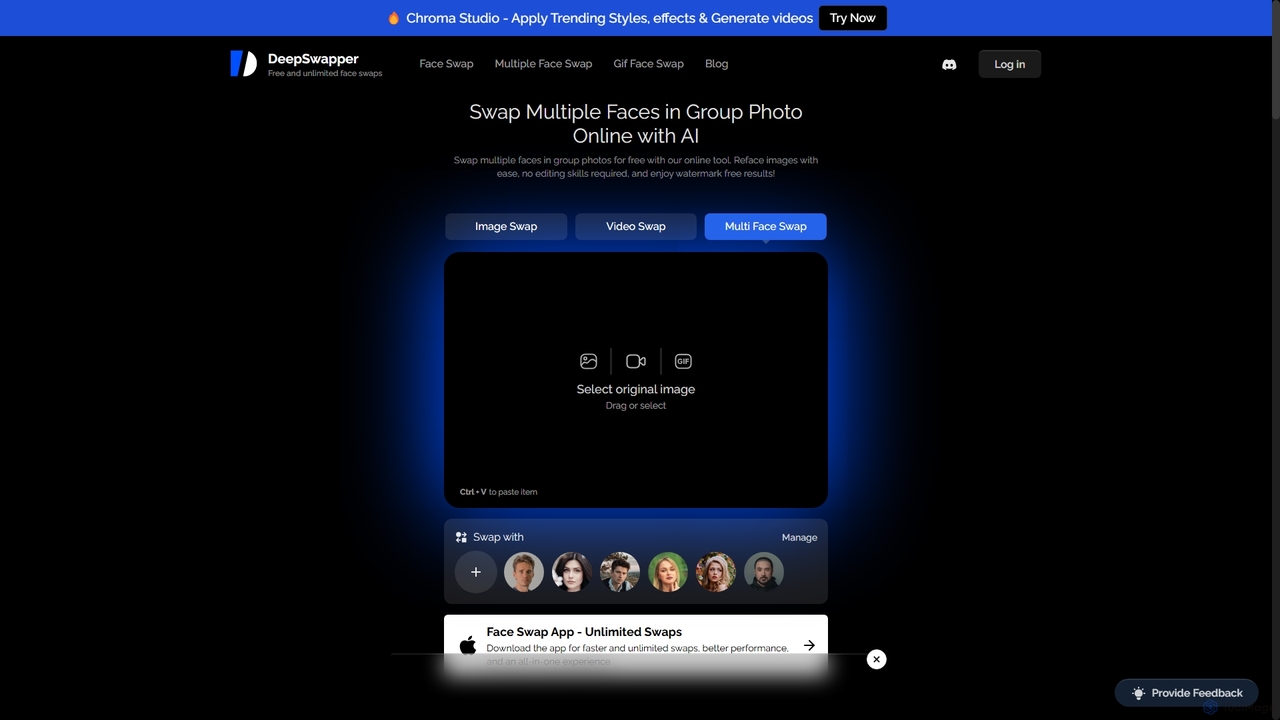Viewport: 1280px width, 720px height.
Task: Add a new face with plus button
Action: (476, 572)
